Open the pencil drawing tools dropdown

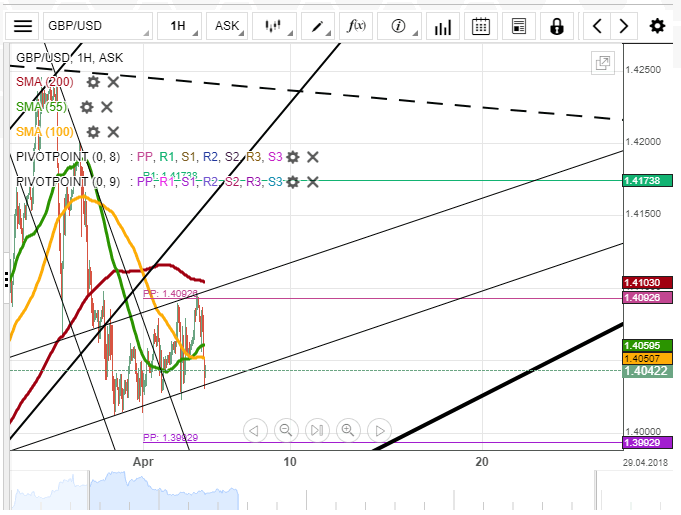click(318, 26)
